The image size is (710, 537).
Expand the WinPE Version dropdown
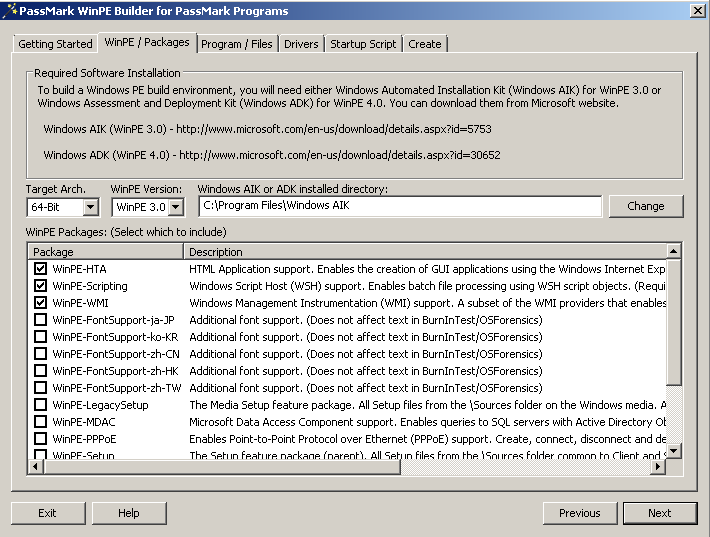176,207
